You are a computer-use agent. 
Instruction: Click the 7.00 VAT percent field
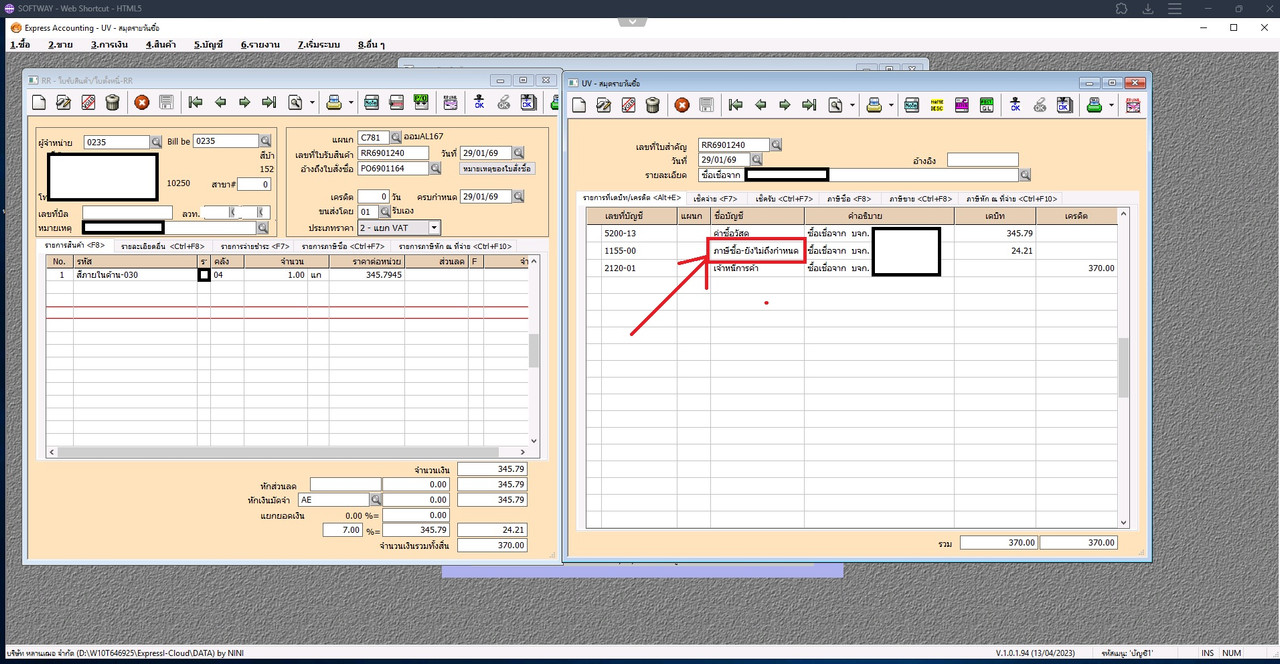point(342,530)
